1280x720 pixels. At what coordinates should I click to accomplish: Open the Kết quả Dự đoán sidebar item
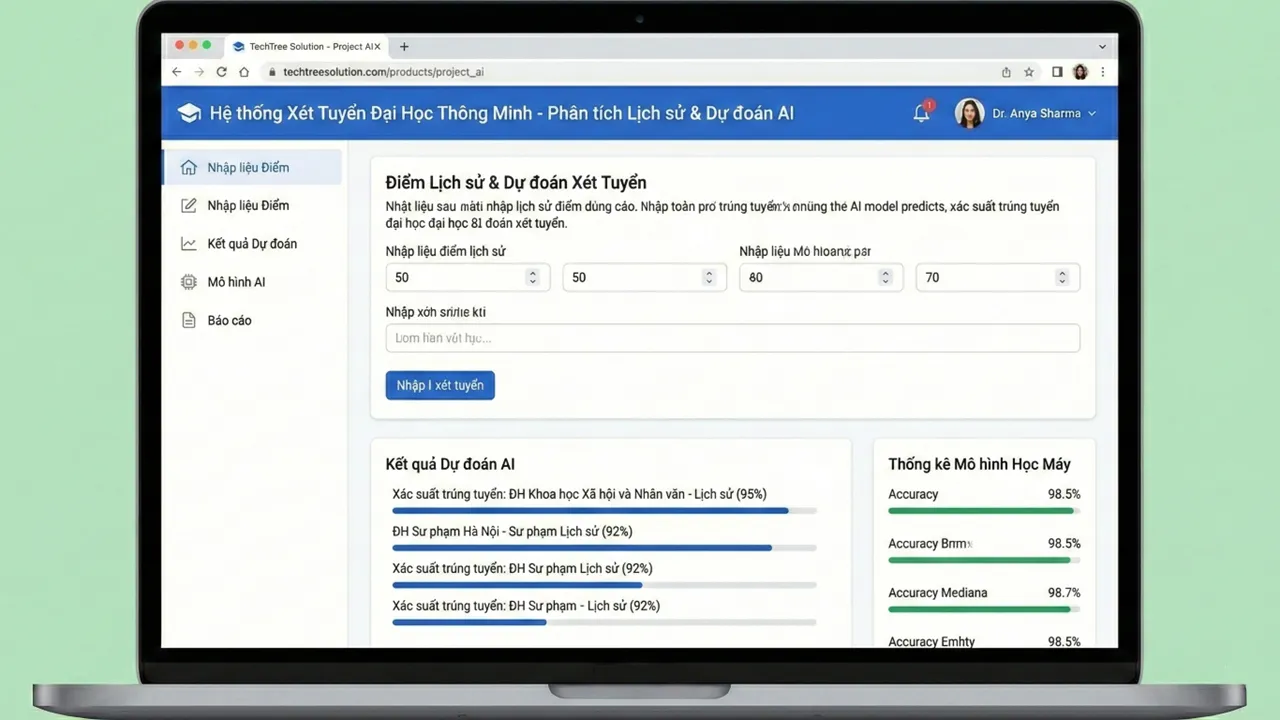click(252, 244)
